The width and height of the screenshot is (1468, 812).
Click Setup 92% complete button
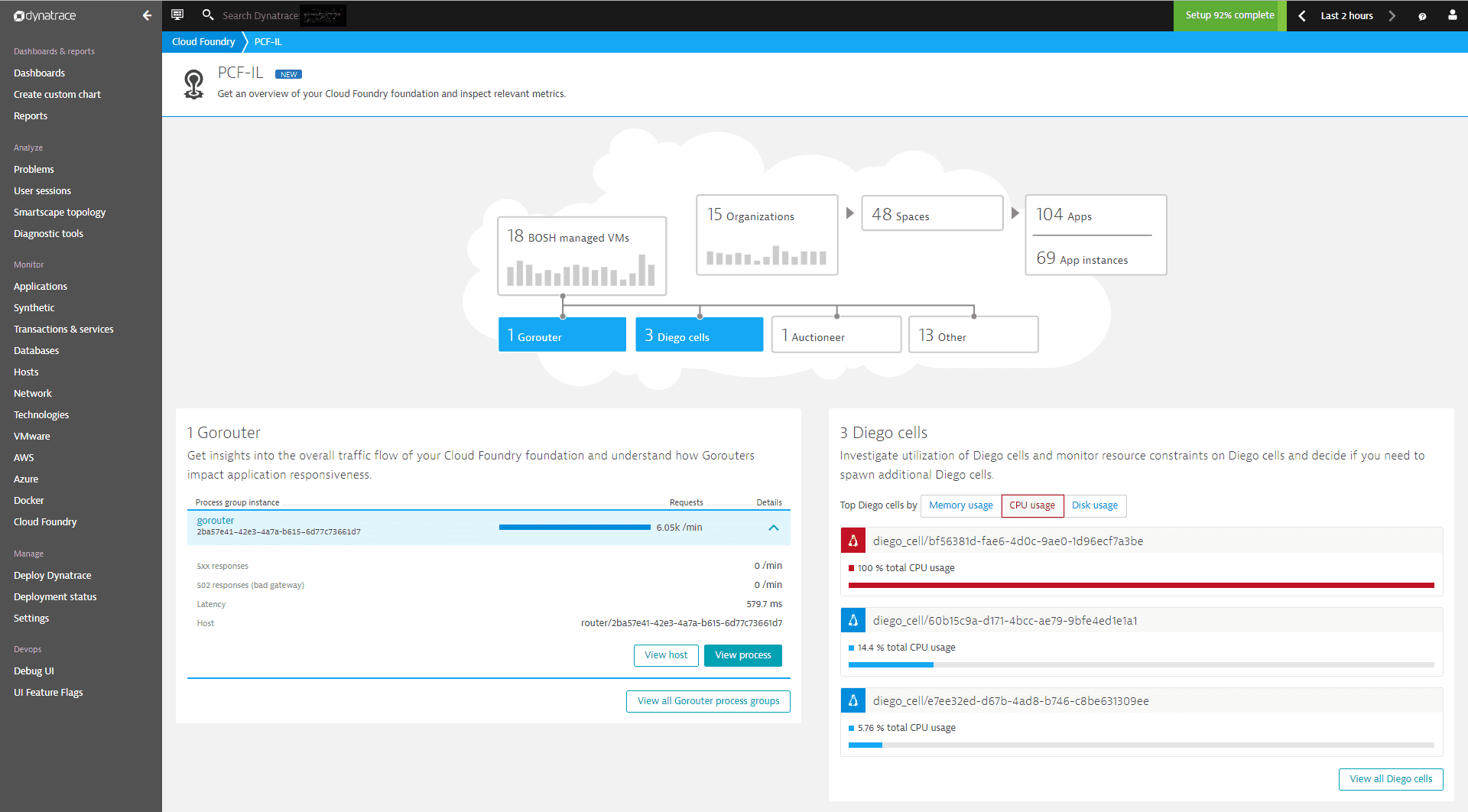point(1229,15)
